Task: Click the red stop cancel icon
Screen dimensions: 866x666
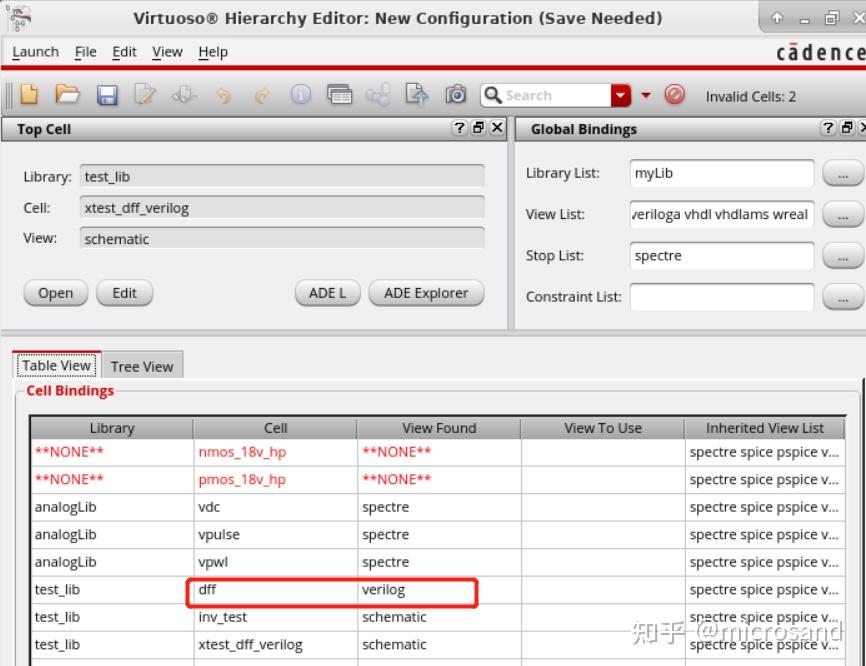Action: pyautogui.click(x=674, y=95)
